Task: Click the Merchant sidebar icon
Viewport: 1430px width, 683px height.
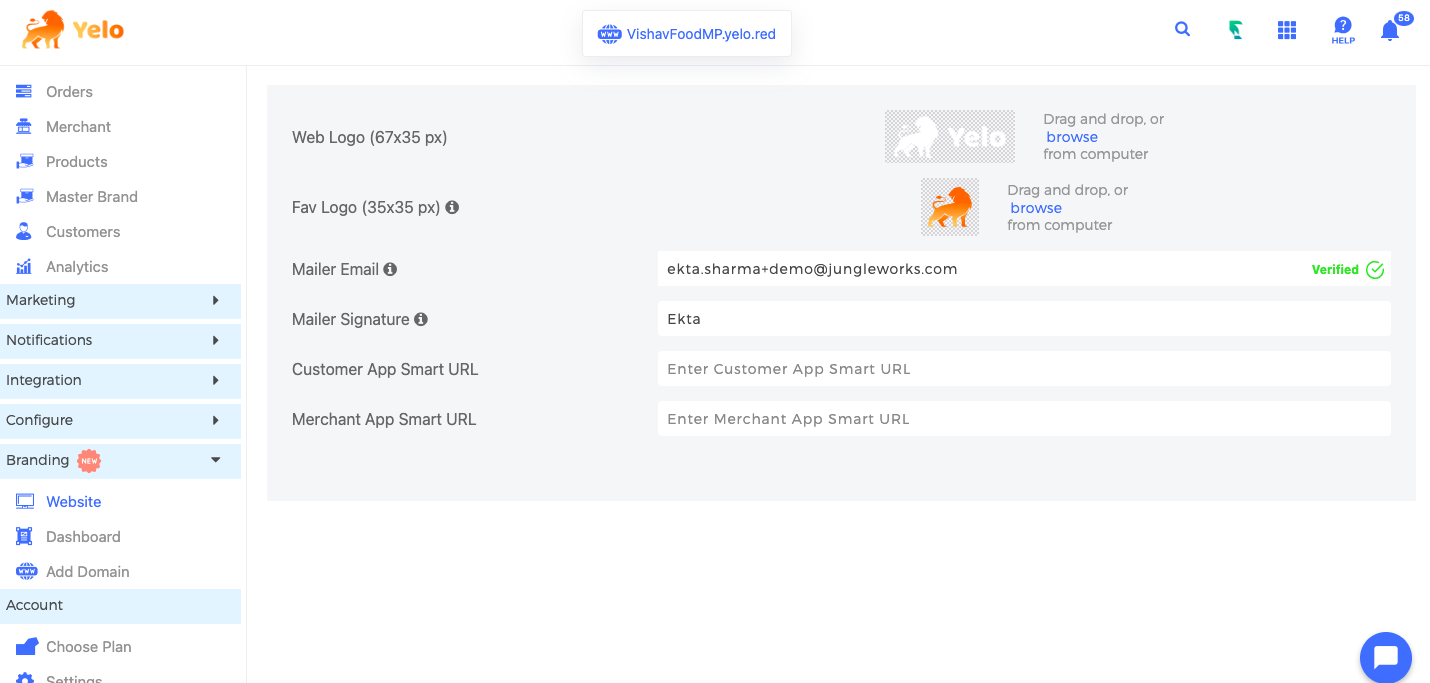Action: 24,126
